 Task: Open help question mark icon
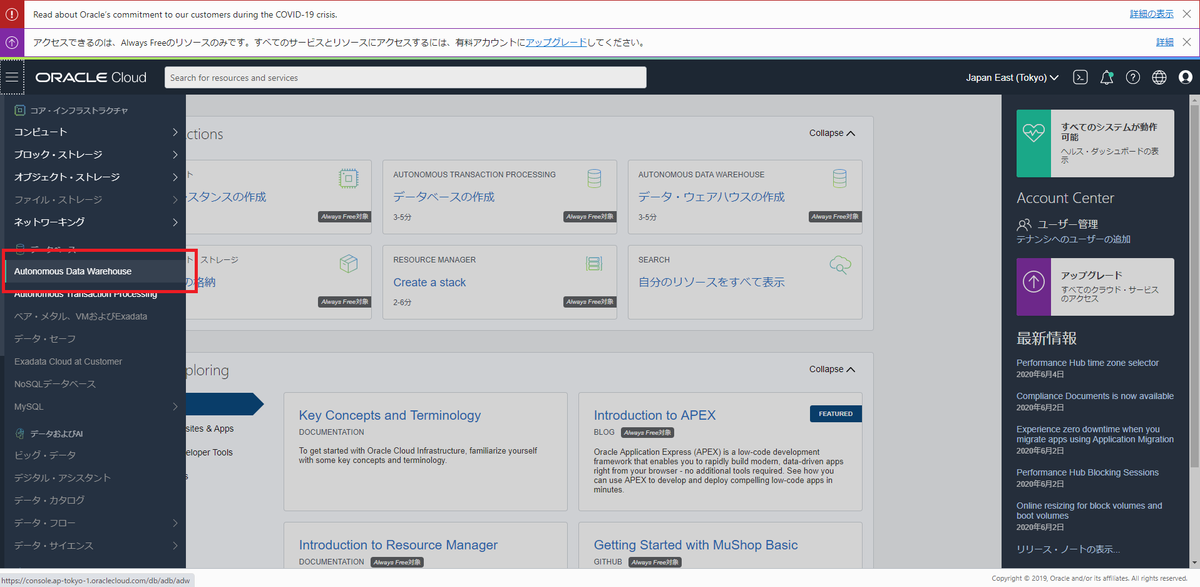[x=1133, y=77]
